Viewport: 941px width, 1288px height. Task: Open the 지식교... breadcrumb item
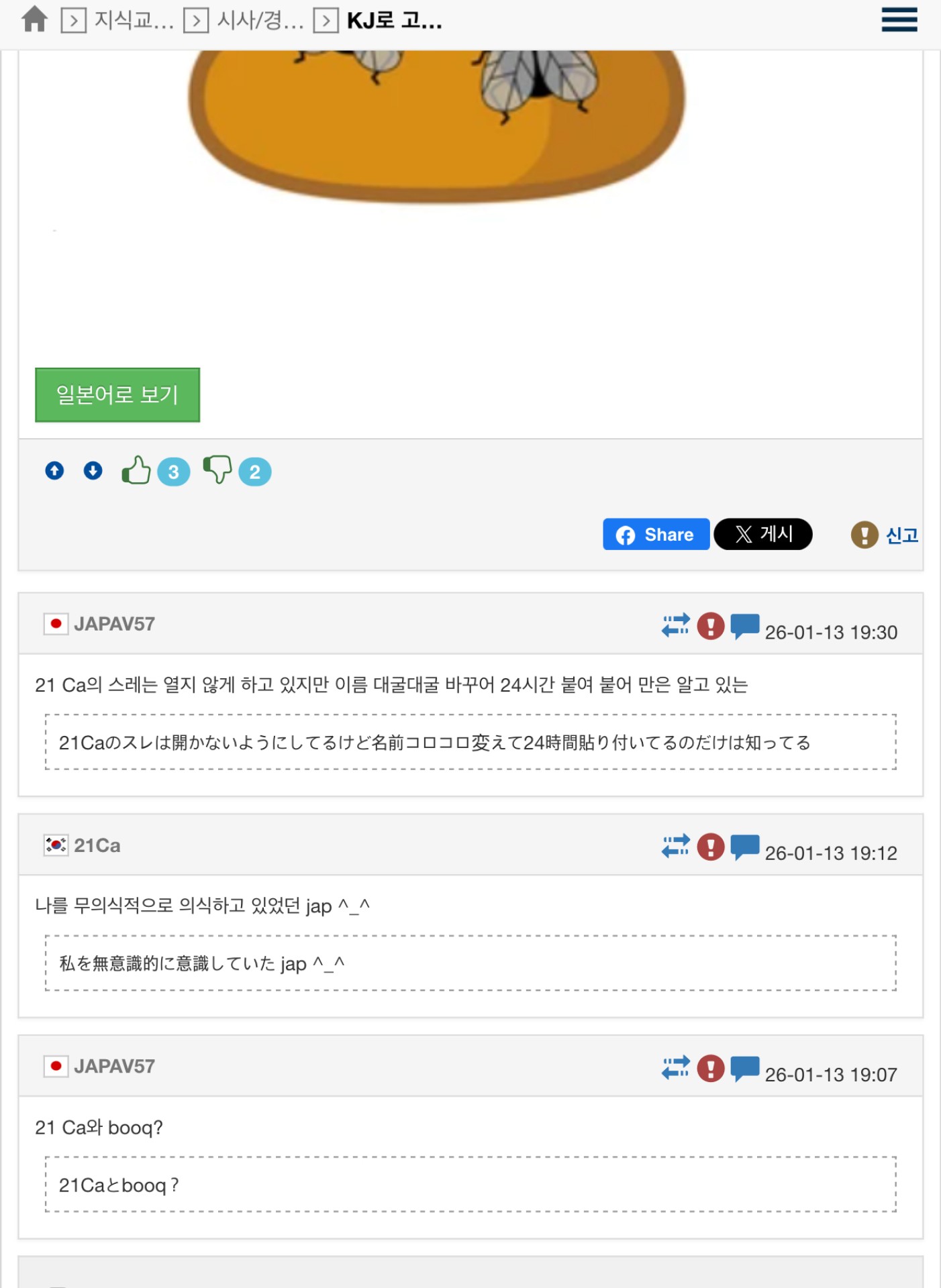134,21
